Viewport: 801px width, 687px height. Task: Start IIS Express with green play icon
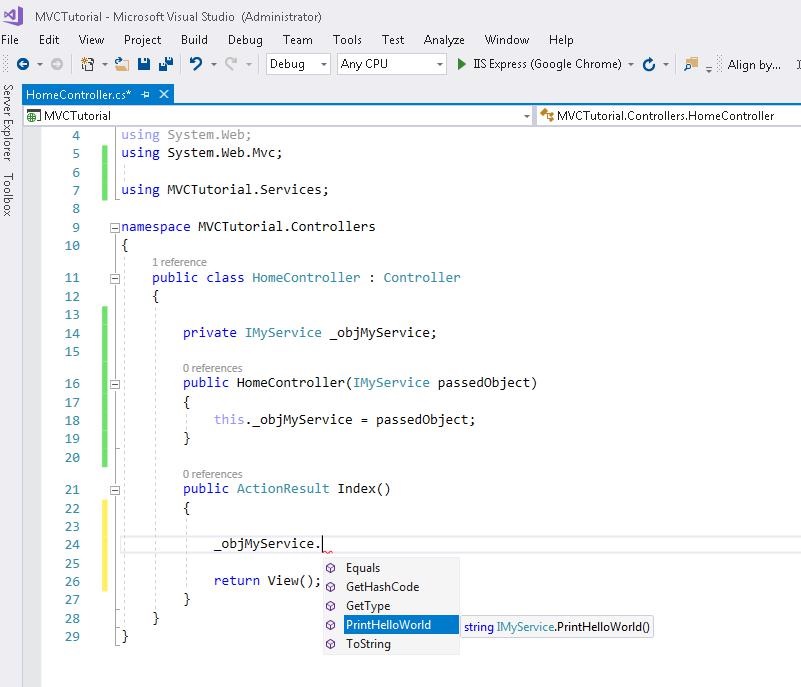click(x=462, y=64)
